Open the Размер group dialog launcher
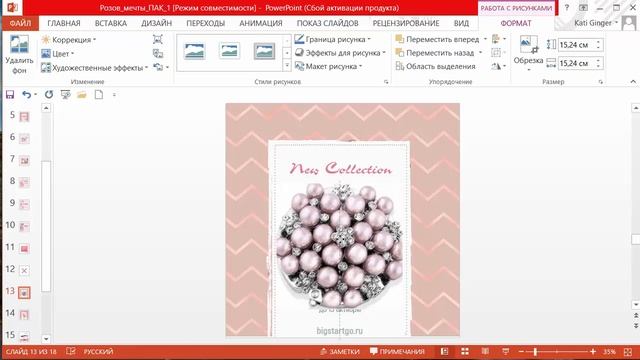 (x=600, y=82)
